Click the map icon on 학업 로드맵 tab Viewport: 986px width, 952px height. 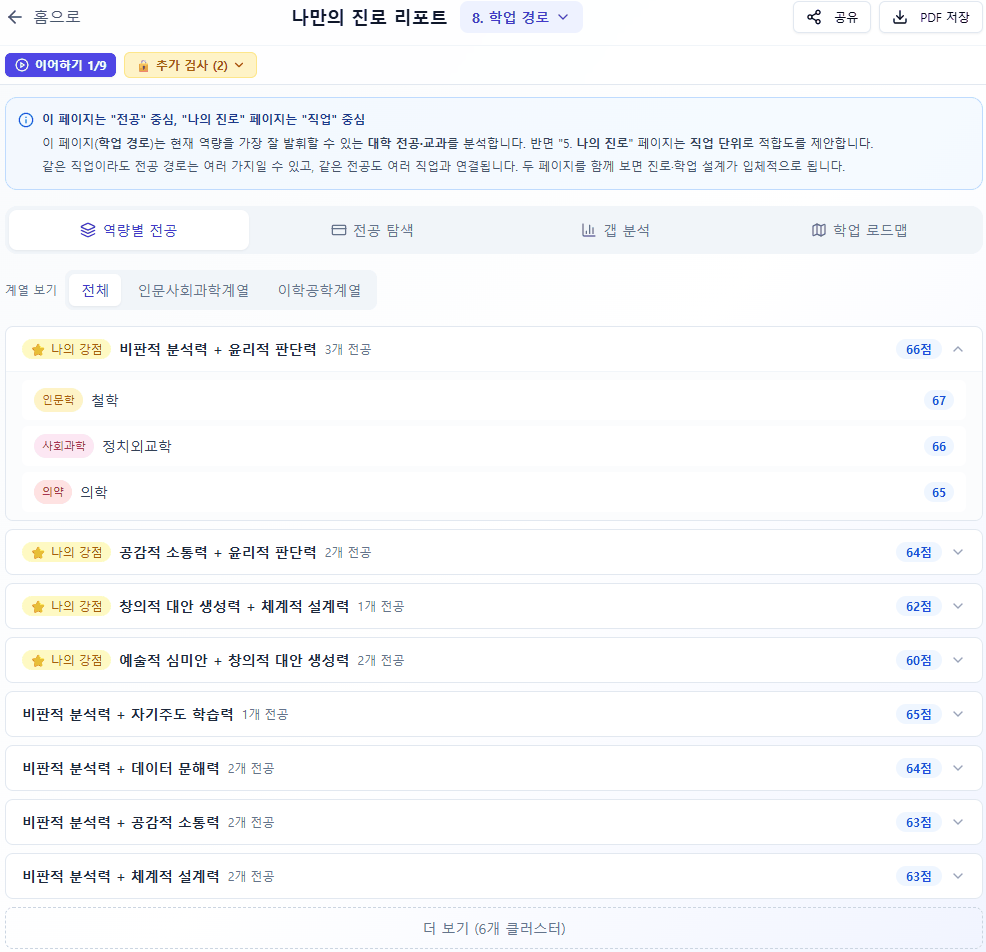(818, 230)
